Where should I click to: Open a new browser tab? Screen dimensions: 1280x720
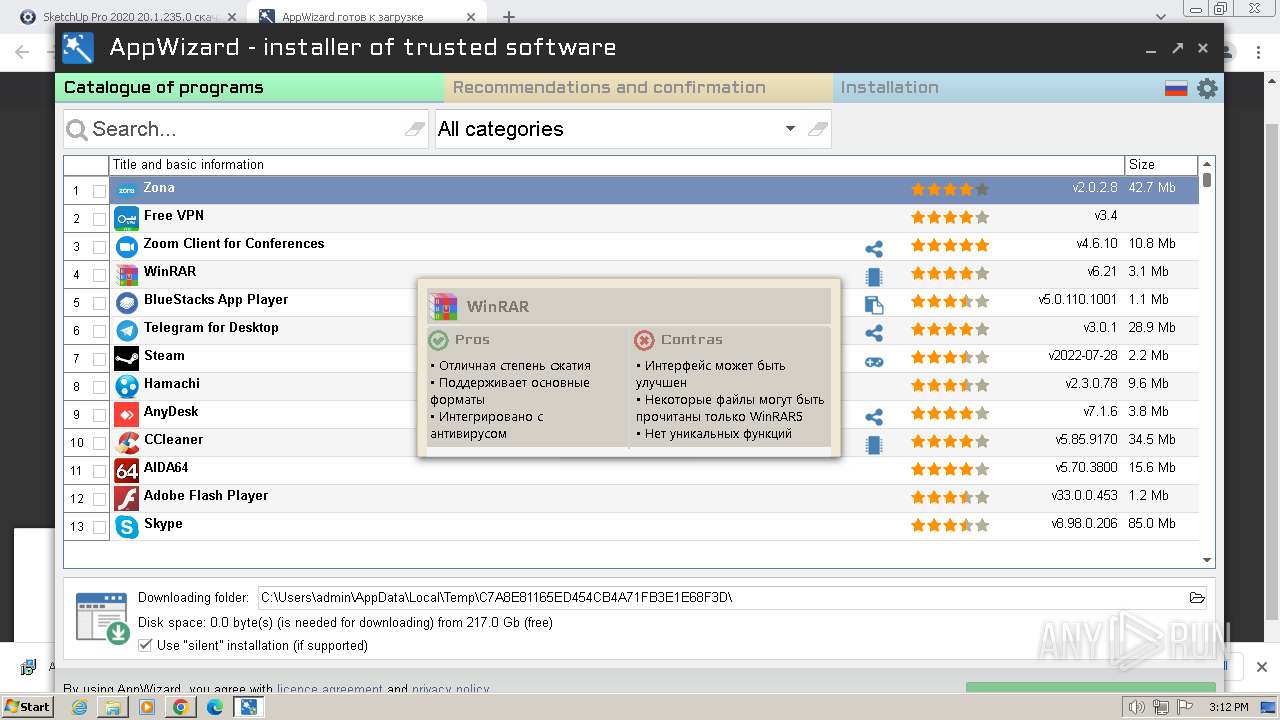pos(508,17)
